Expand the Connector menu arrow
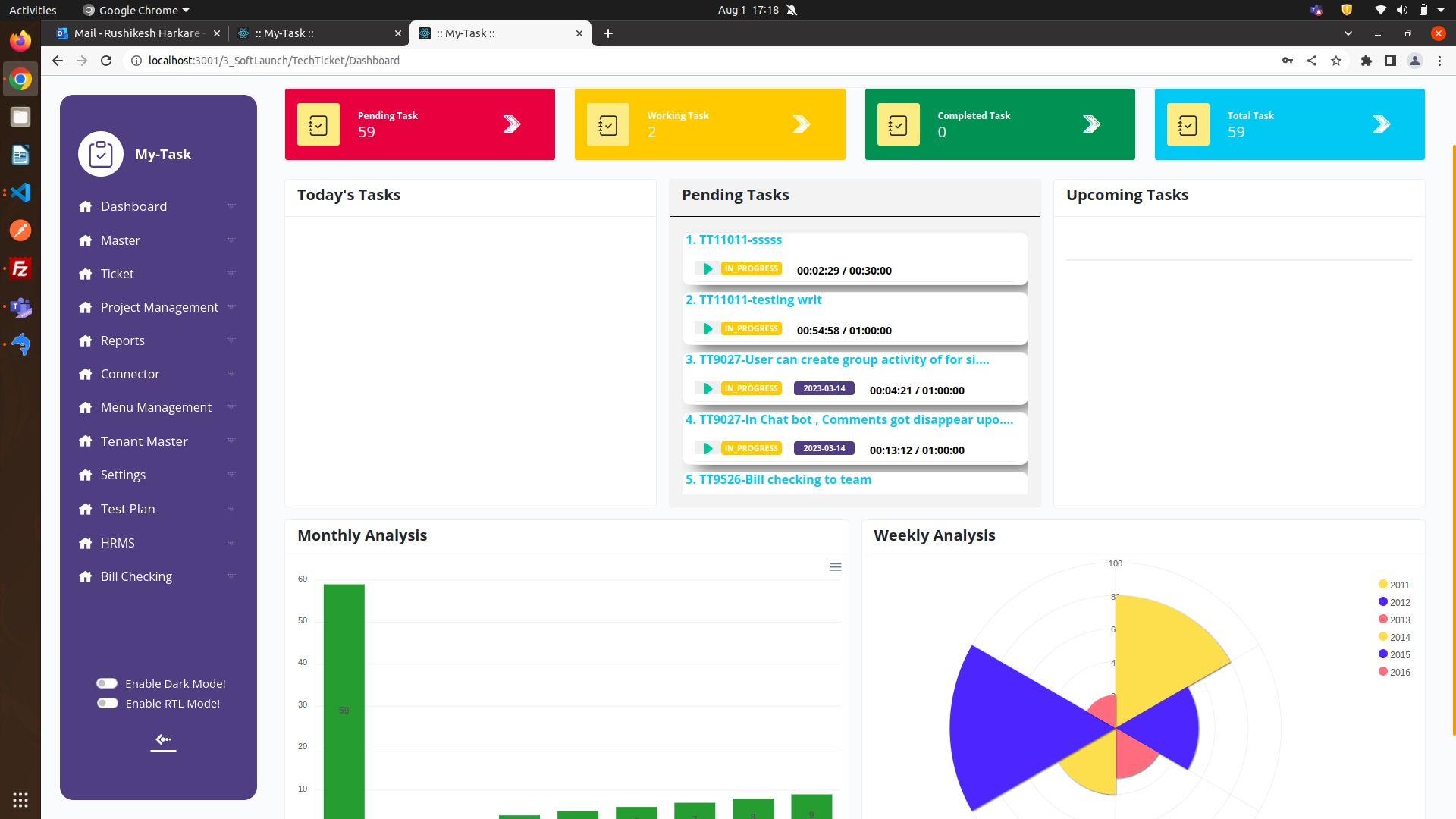Viewport: 1456px width, 819px height. (231, 374)
